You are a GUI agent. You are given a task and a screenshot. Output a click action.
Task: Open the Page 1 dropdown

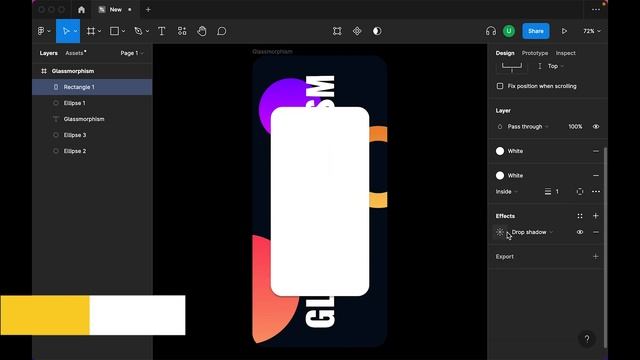click(x=132, y=53)
